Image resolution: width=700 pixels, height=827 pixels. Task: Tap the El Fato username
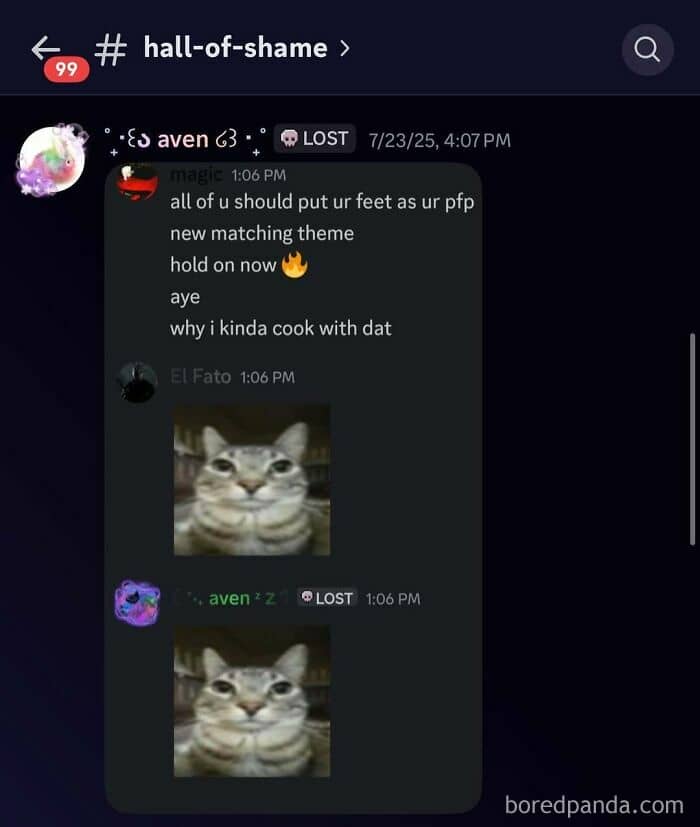(x=200, y=377)
